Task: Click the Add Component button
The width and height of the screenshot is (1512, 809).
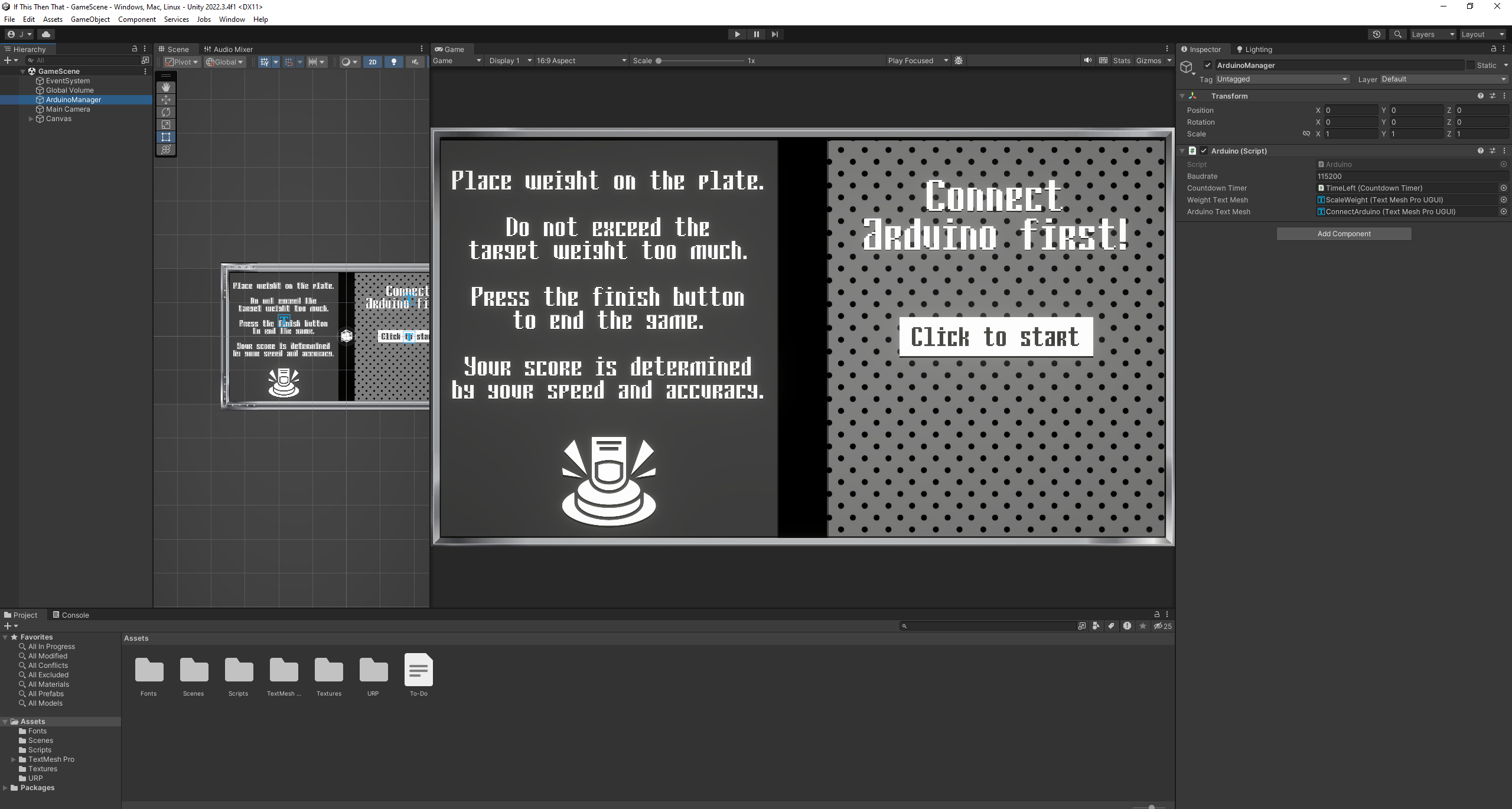Action: pyautogui.click(x=1343, y=233)
